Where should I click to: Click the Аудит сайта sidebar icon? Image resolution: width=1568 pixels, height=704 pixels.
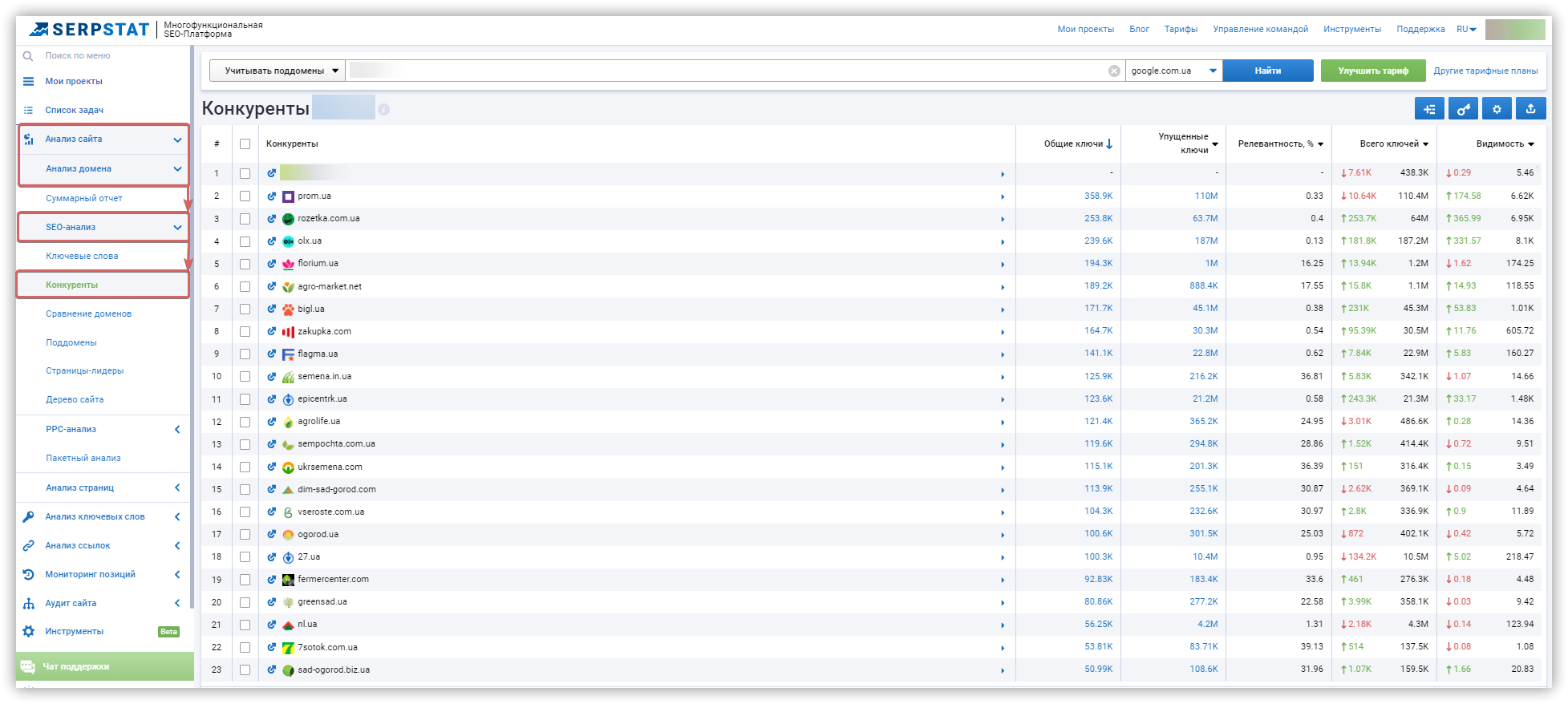[x=29, y=603]
